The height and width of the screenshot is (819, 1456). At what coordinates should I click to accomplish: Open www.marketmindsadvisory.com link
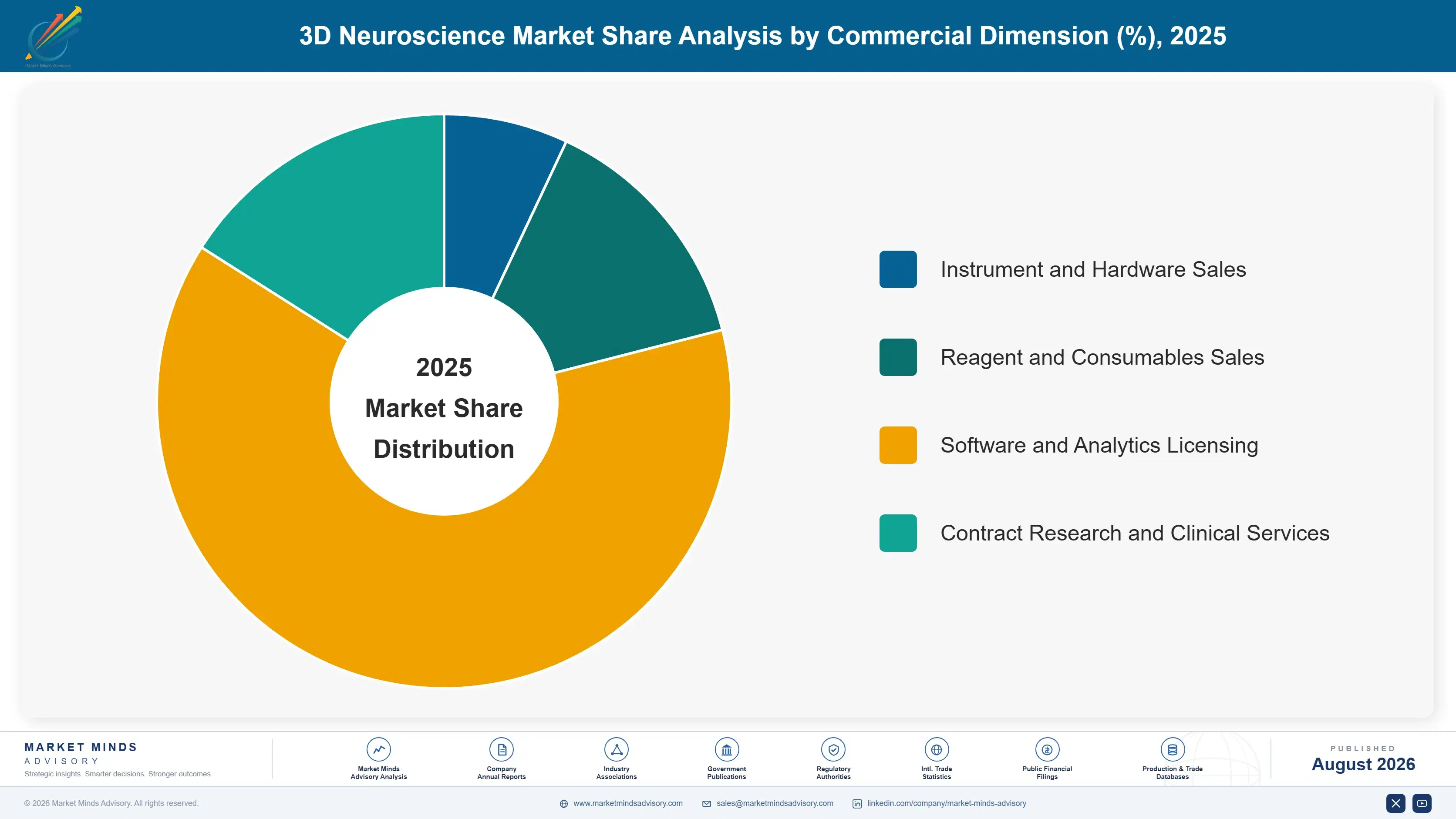pos(627,803)
